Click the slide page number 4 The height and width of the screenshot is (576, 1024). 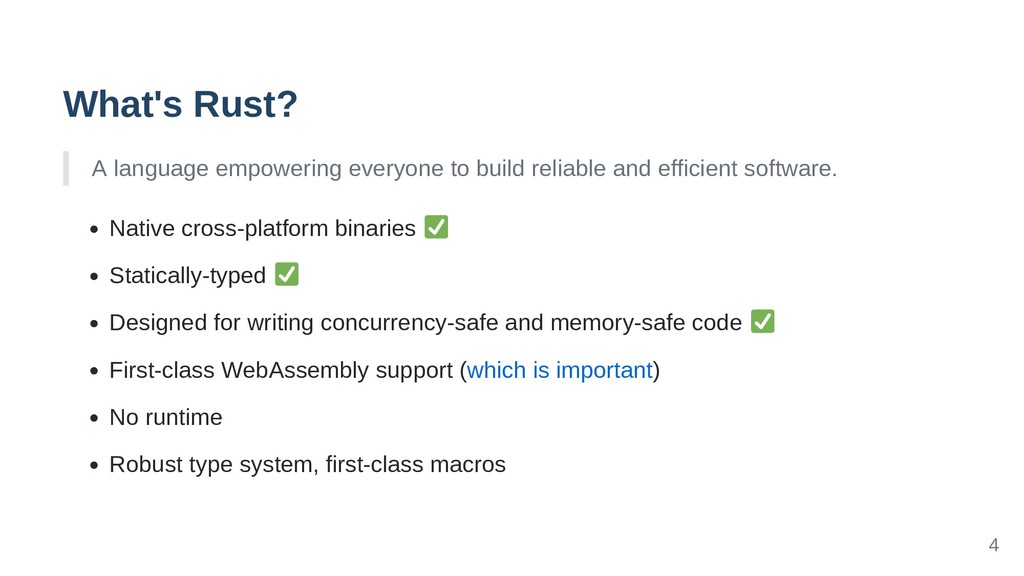(x=994, y=545)
